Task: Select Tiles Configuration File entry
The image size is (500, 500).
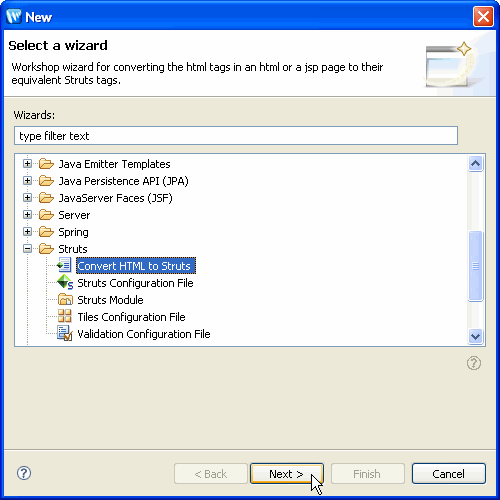Action: pyautogui.click(x=131, y=317)
